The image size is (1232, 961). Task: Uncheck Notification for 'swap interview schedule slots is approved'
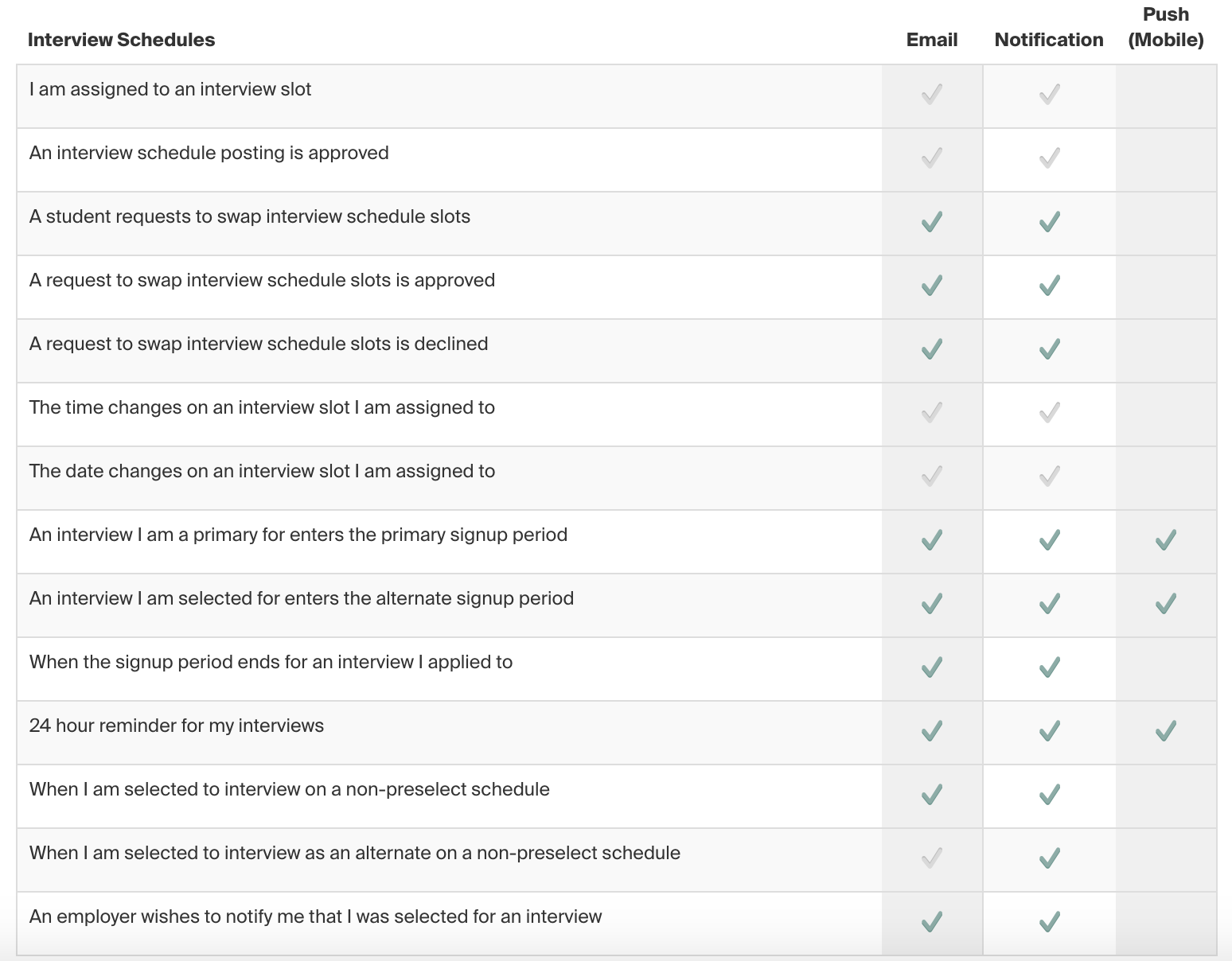[1050, 285]
